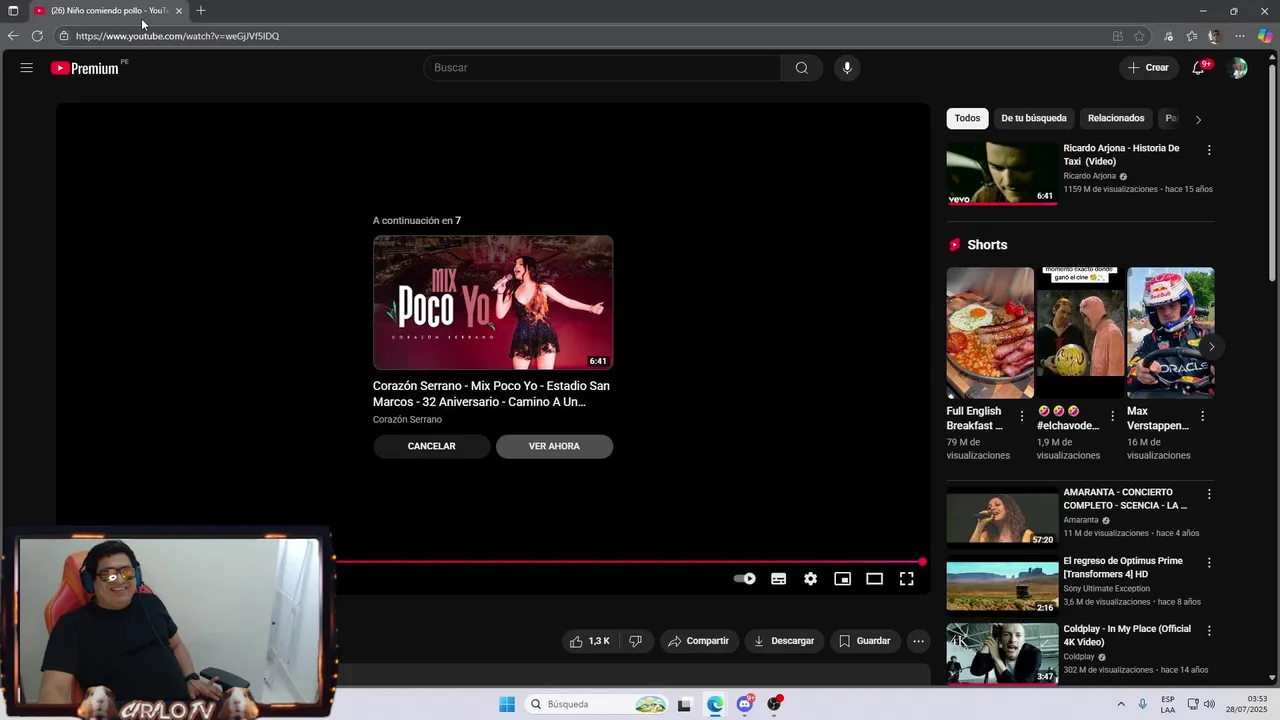Image resolution: width=1280 pixels, height=720 pixels.
Task: Click the Windows taskbar Búsqueda box
Action: (x=597, y=704)
